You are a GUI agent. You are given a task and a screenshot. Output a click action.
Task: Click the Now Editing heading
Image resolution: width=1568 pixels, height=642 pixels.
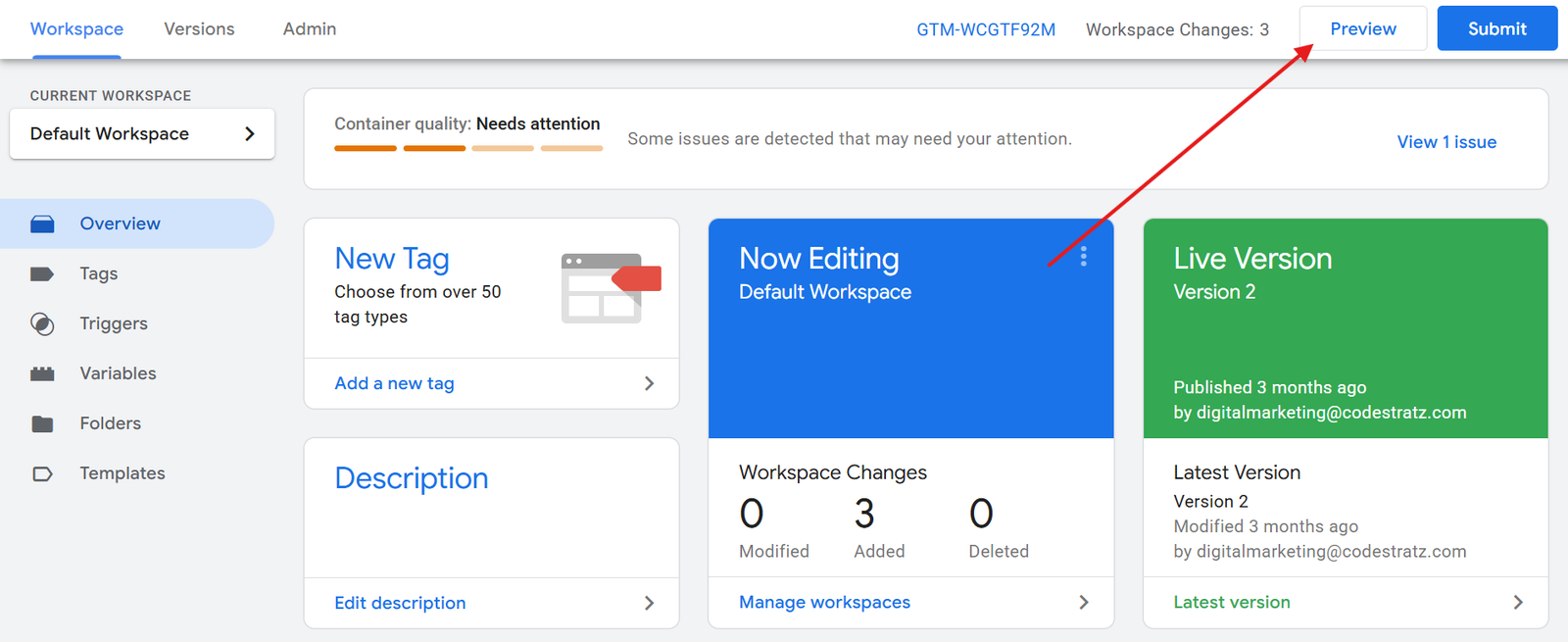(x=819, y=259)
